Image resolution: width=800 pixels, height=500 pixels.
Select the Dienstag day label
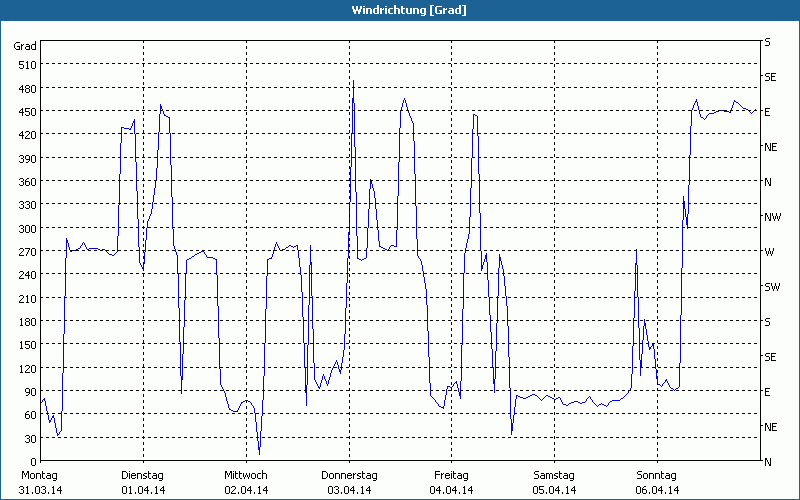142,474
